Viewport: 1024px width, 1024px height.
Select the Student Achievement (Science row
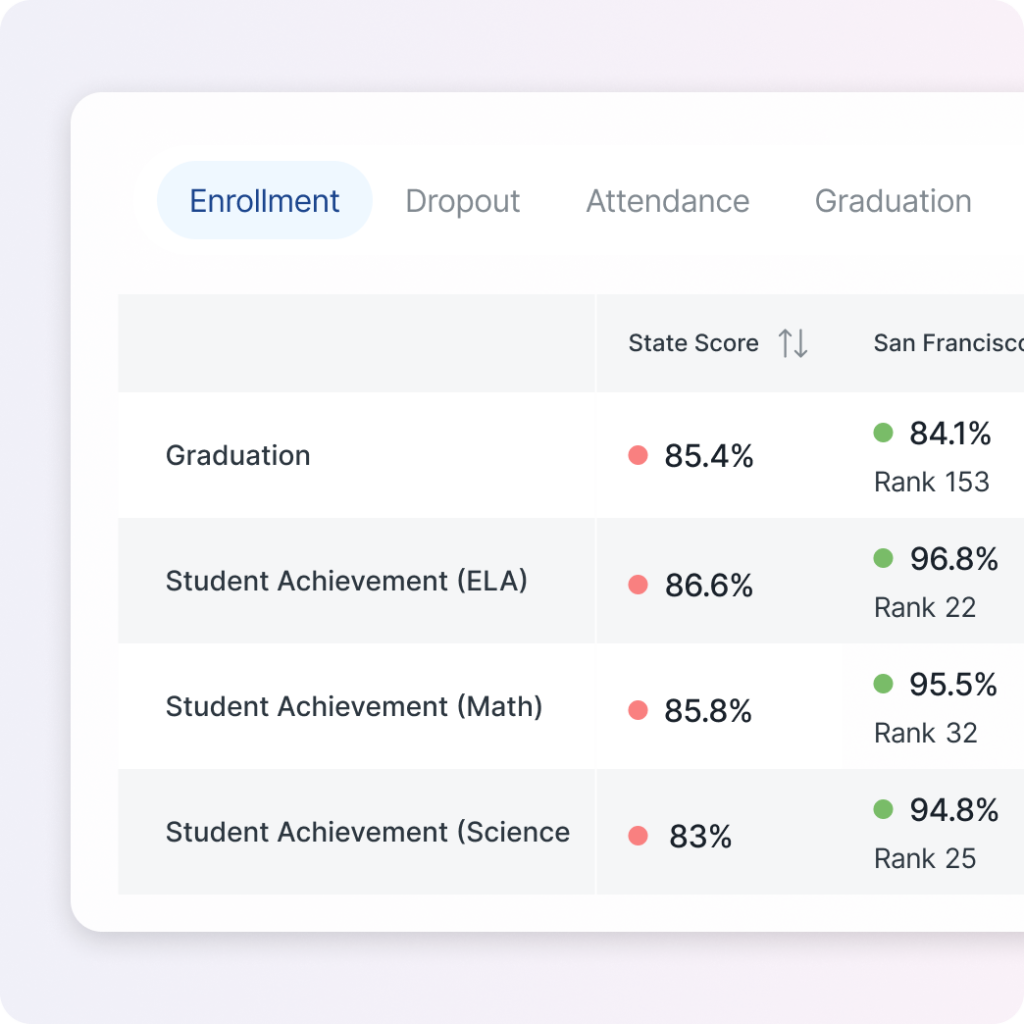367,832
